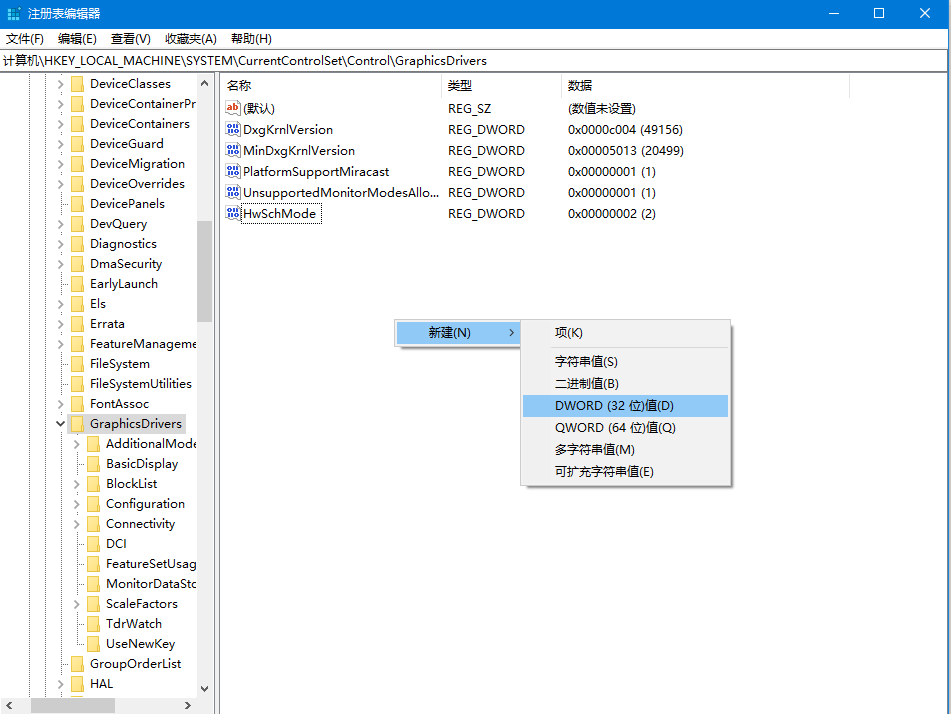The image size is (951, 714).
Task: Click the DWORD icon next to DxgKrnlVersion
Action: tap(234, 129)
